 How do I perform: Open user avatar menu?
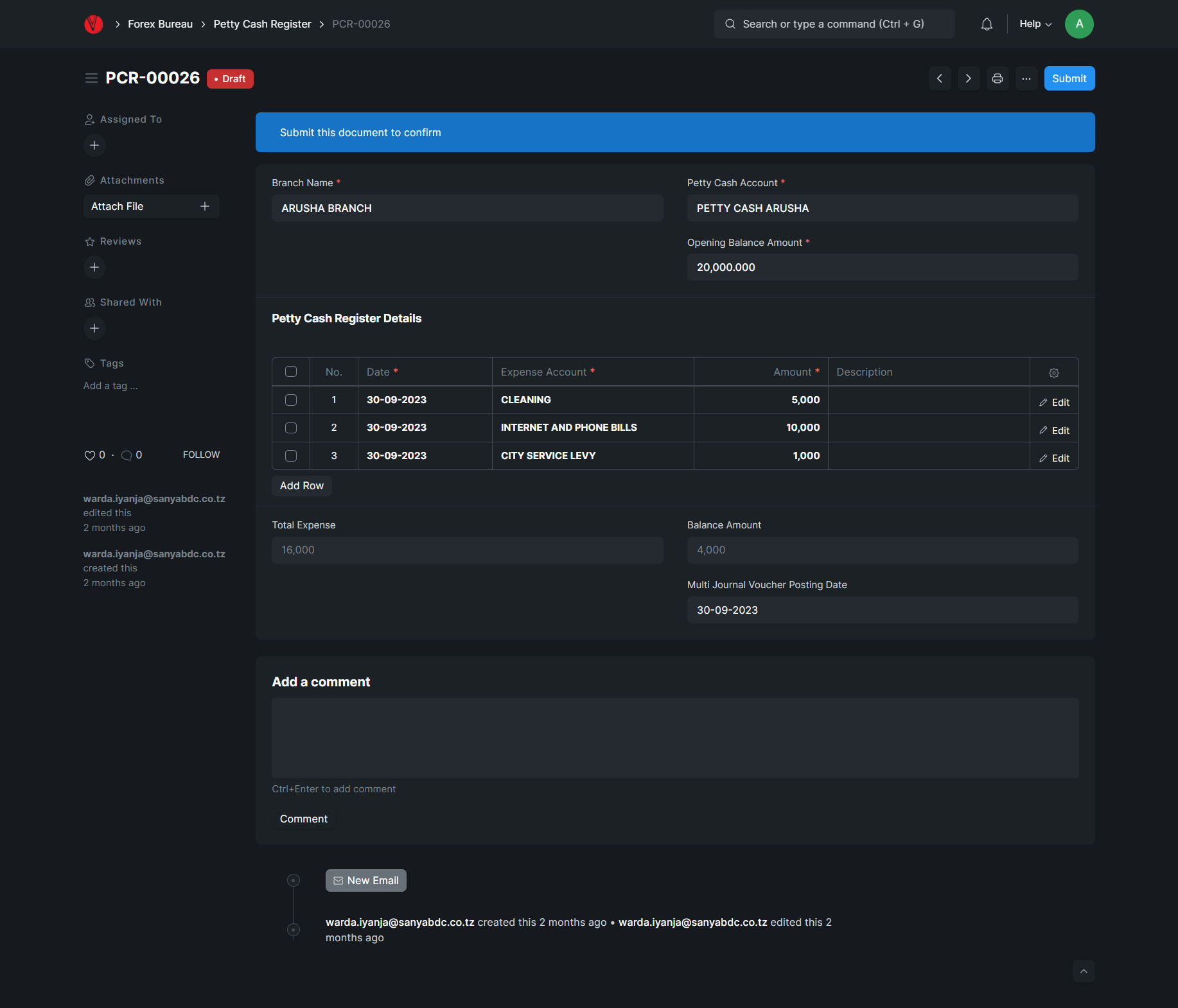pos(1078,24)
